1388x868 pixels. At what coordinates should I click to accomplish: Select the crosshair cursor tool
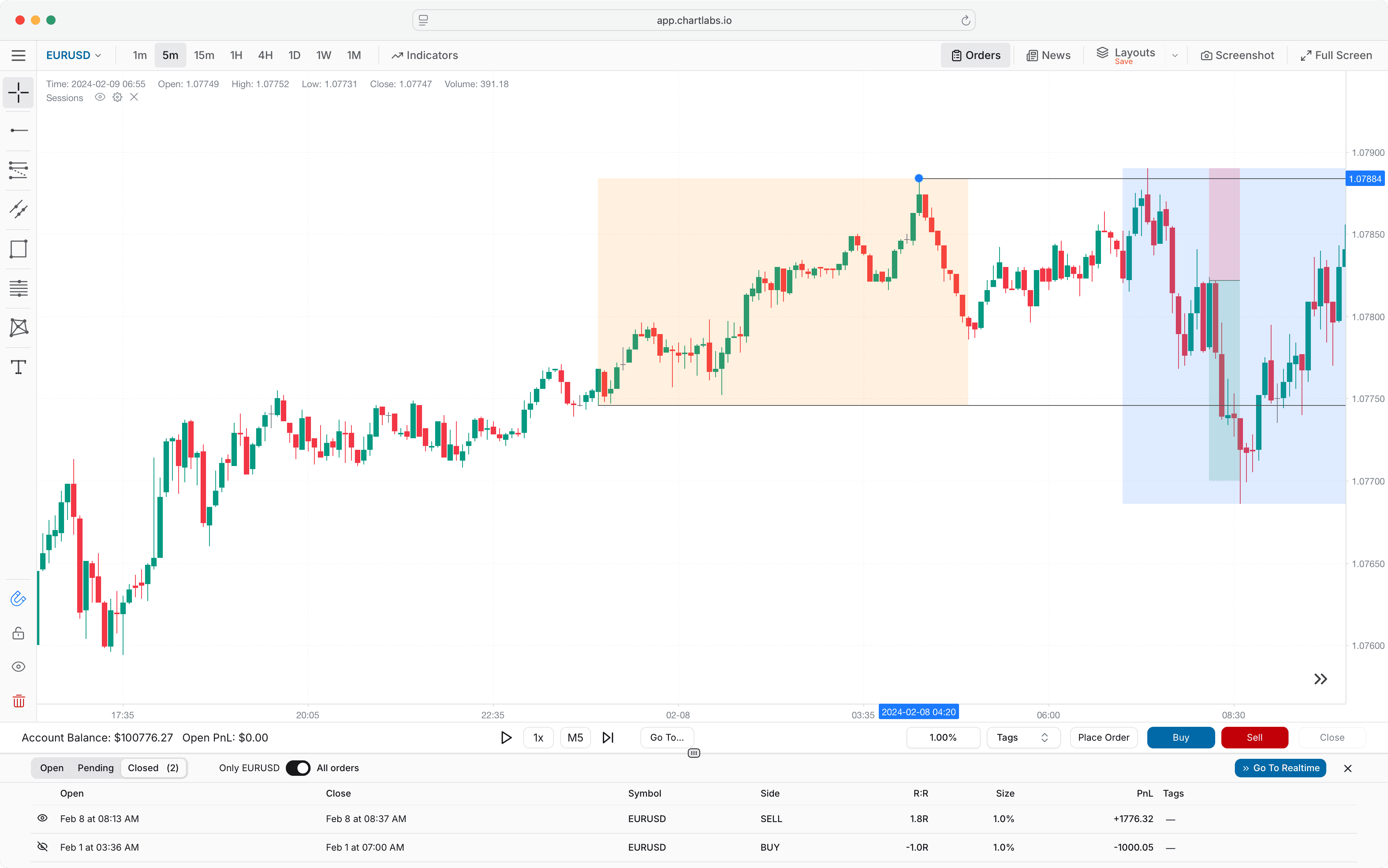[x=18, y=93]
